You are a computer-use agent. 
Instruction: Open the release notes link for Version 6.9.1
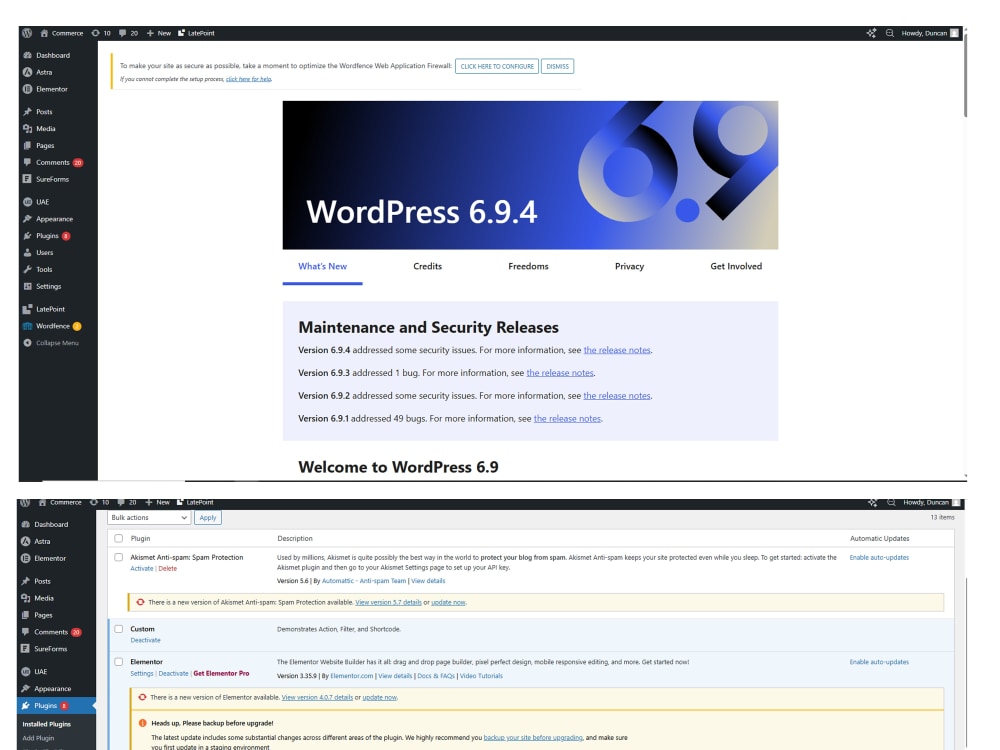point(567,419)
